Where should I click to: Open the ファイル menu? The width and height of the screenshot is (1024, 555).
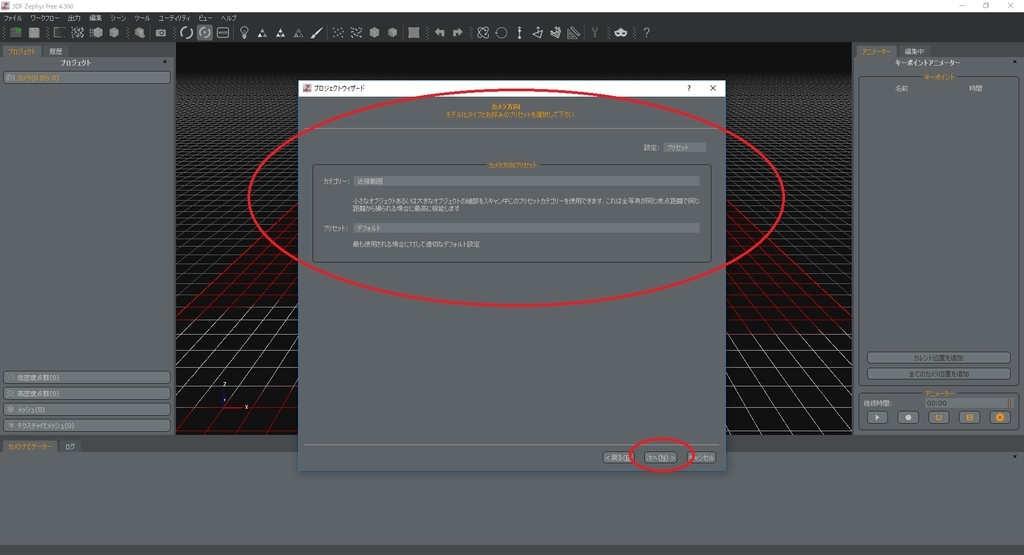tap(13, 18)
